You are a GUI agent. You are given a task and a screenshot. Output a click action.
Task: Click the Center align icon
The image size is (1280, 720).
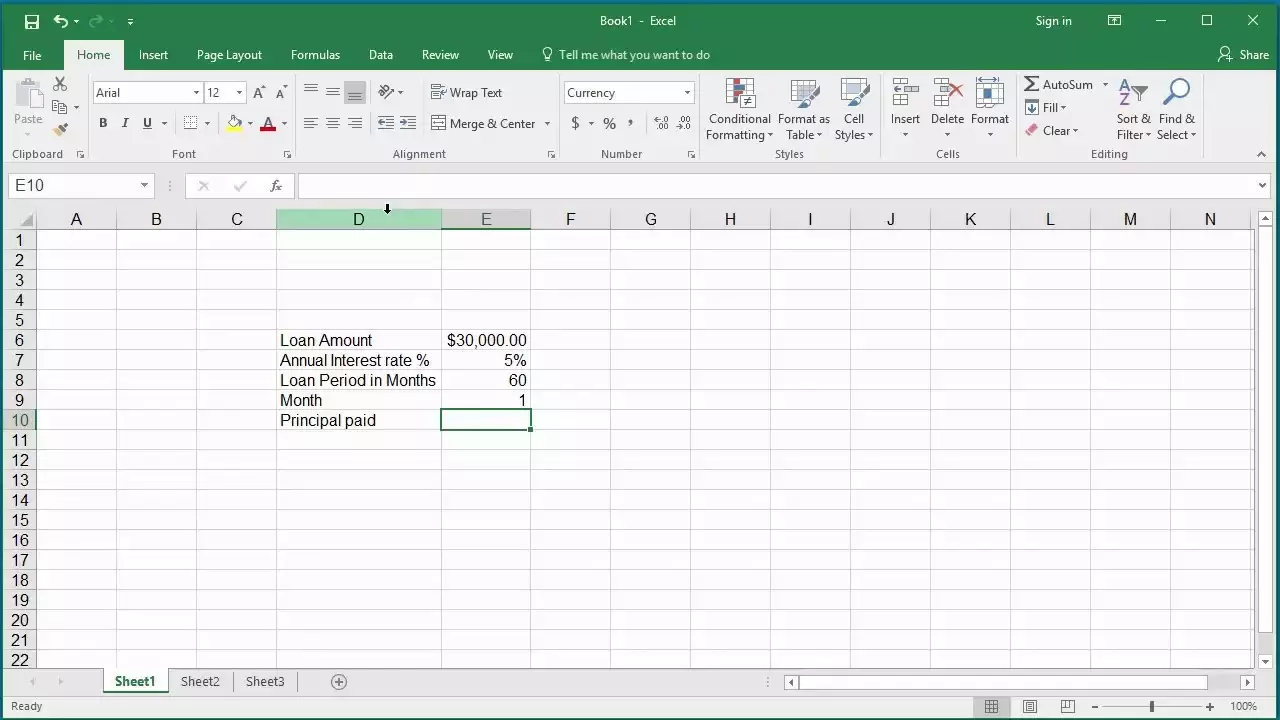point(333,124)
